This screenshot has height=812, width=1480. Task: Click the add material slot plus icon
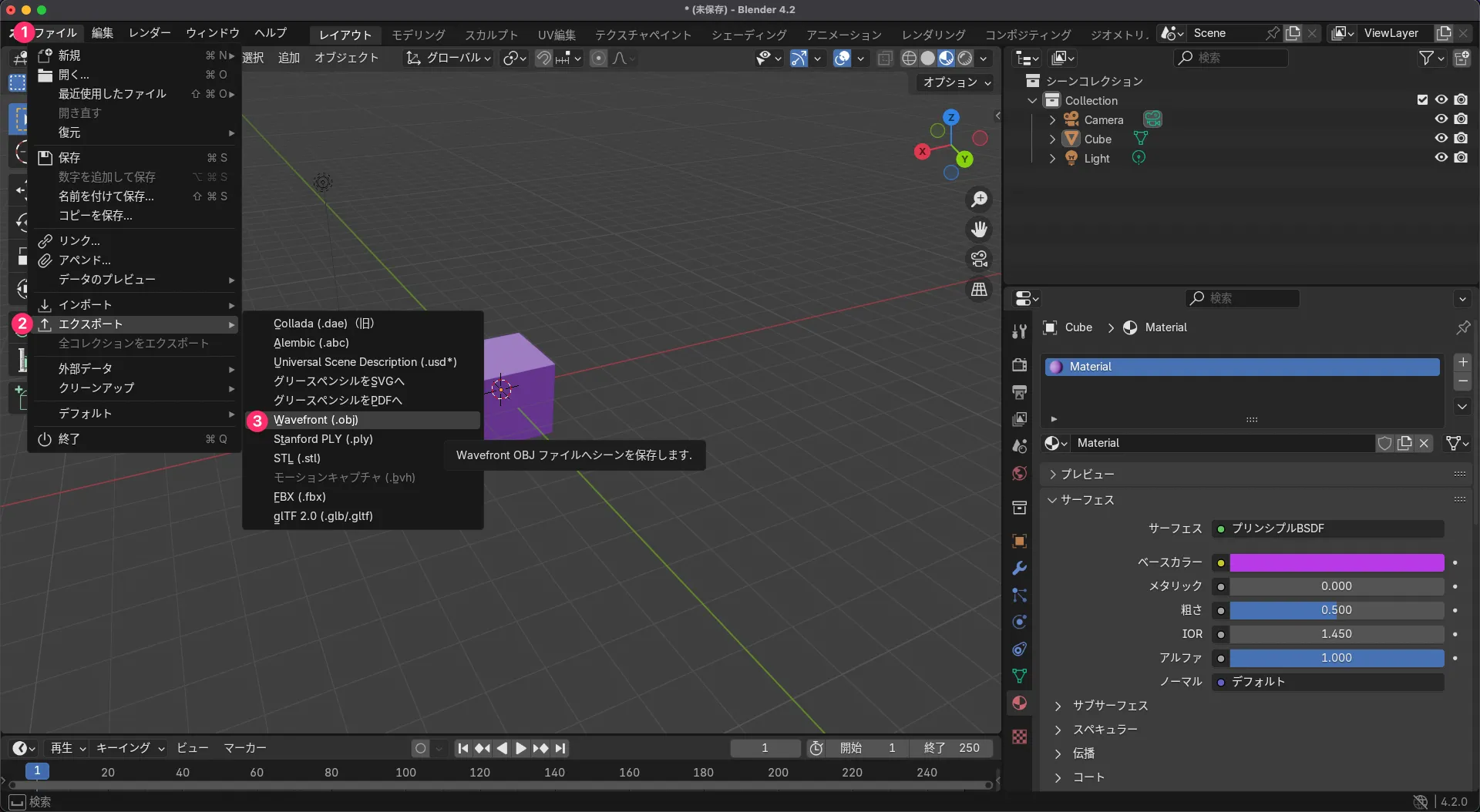tap(1462, 362)
